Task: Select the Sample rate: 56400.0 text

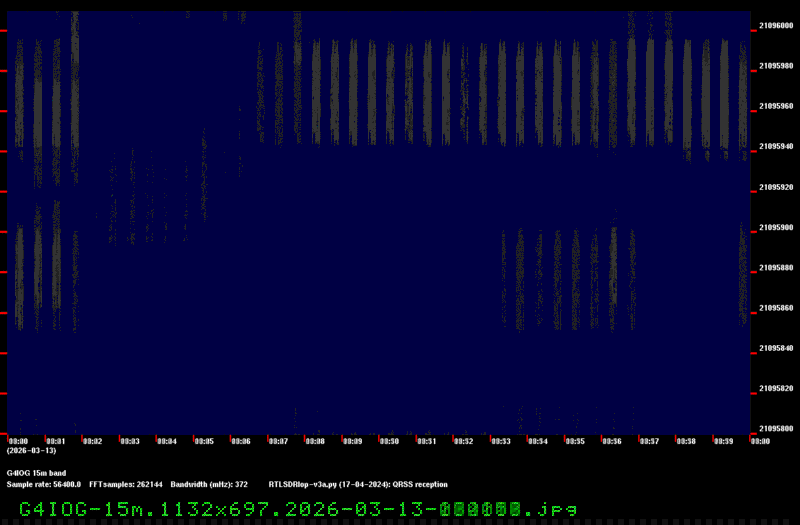Action: tap(43, 484)
